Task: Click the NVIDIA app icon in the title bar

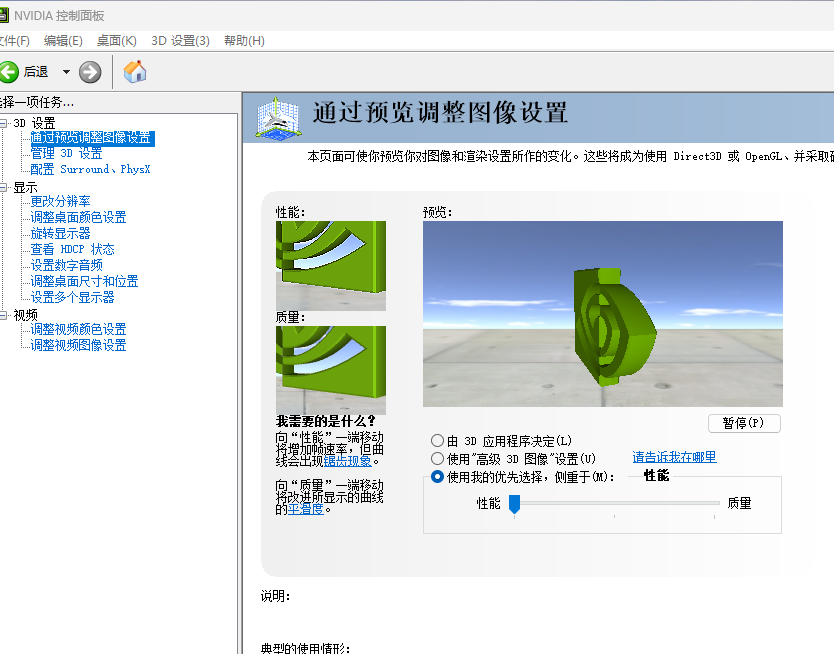Action: coord(4,15)
